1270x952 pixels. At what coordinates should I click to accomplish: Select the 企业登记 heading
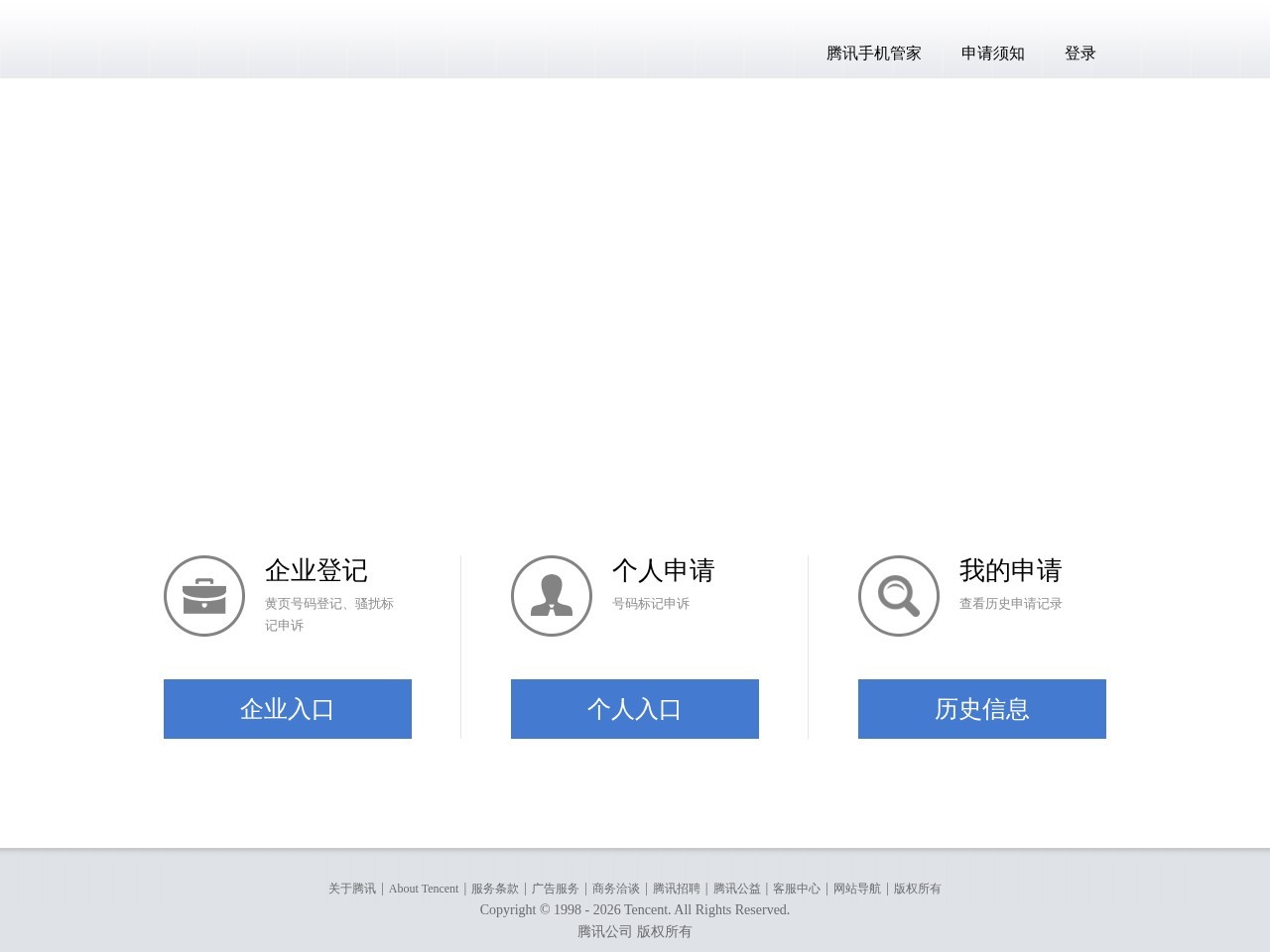coord(317,570)
